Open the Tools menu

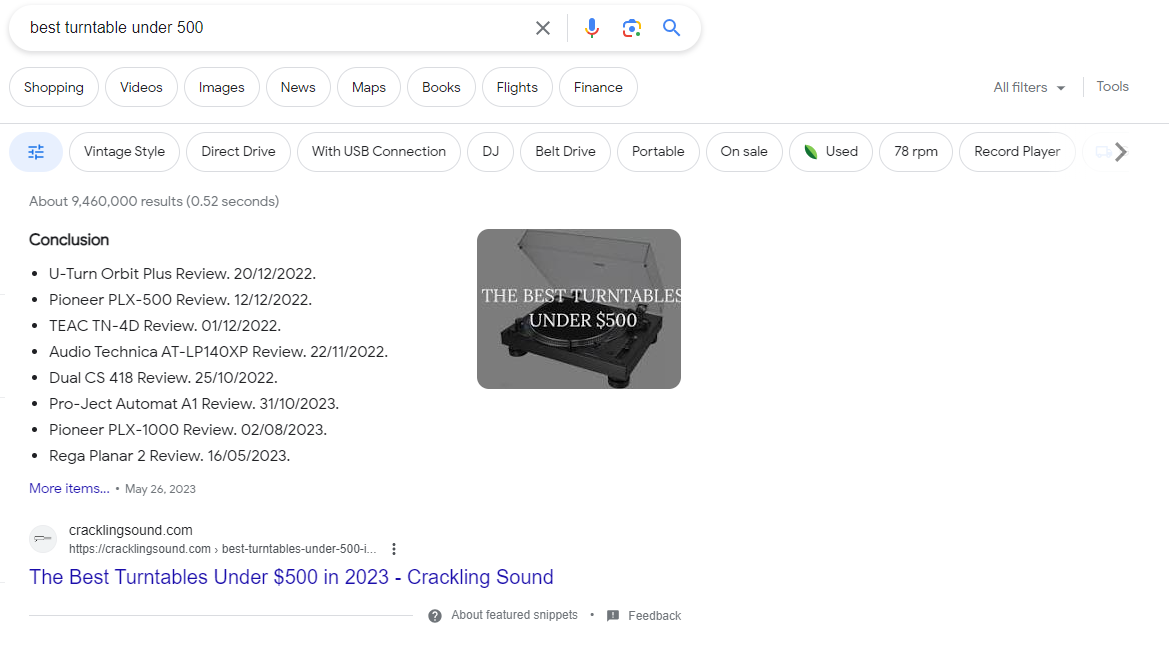coord(1112,86)
